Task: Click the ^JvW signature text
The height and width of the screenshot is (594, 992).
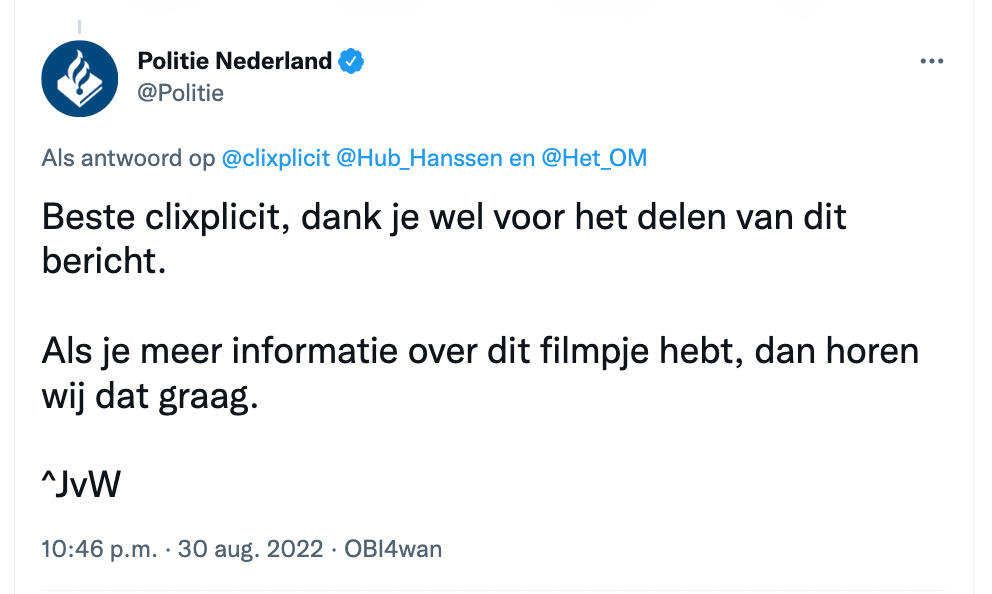Action: pos(81,485)
